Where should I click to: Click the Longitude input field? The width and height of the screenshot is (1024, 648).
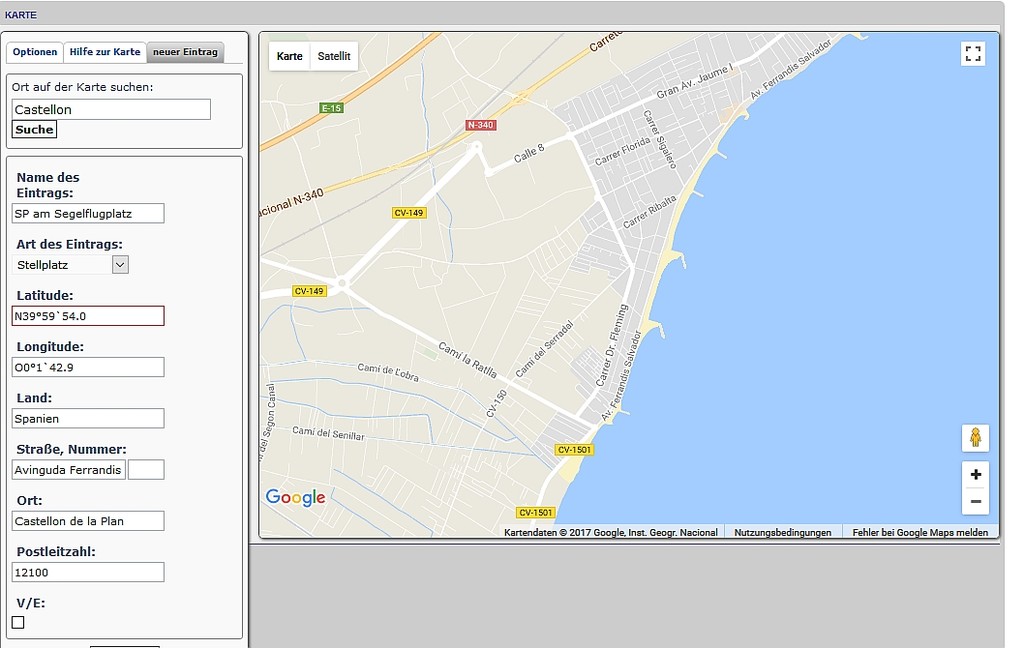[88, 367]
